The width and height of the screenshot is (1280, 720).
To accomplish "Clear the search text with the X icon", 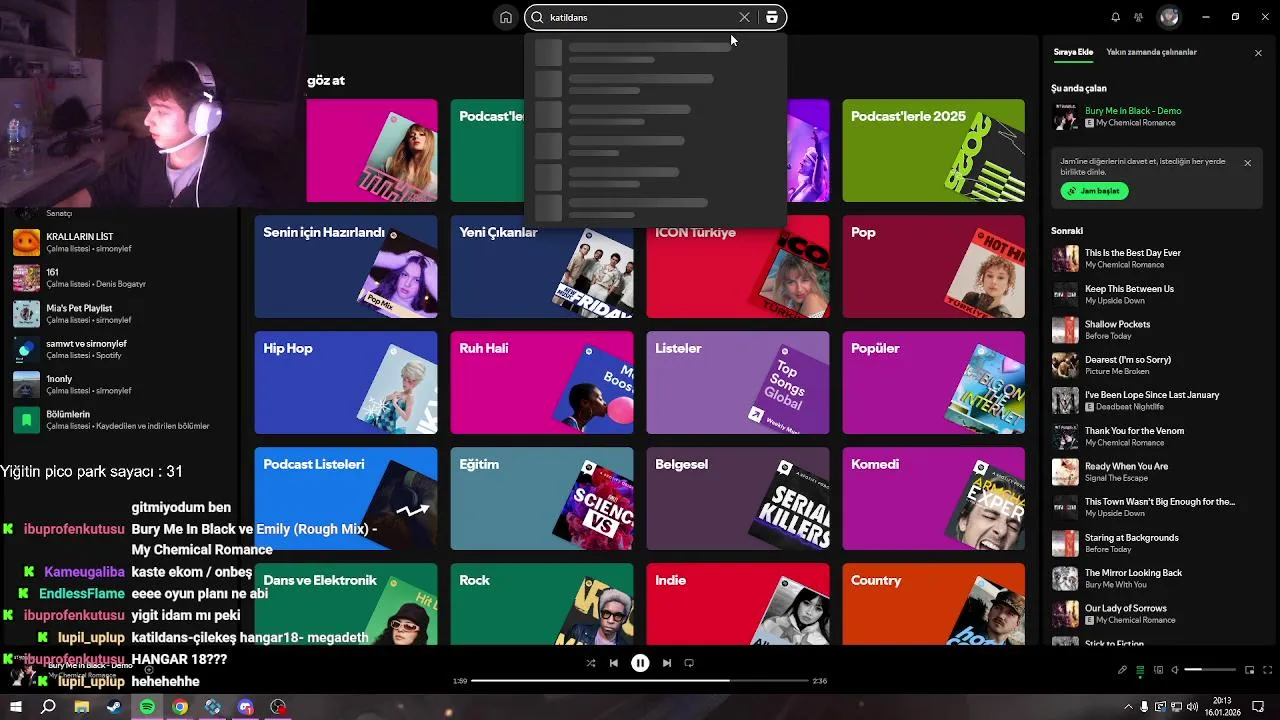I will point(744,17).
